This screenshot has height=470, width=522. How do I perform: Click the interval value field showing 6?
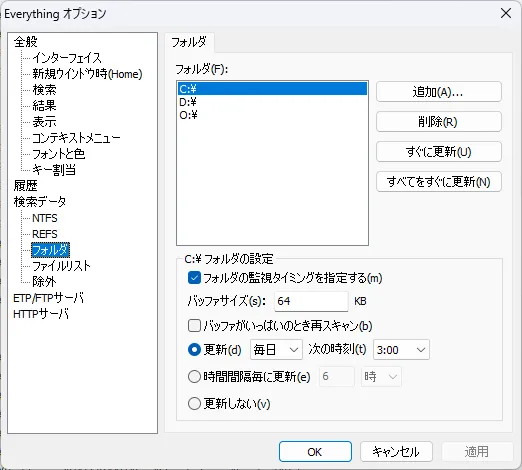336,377
